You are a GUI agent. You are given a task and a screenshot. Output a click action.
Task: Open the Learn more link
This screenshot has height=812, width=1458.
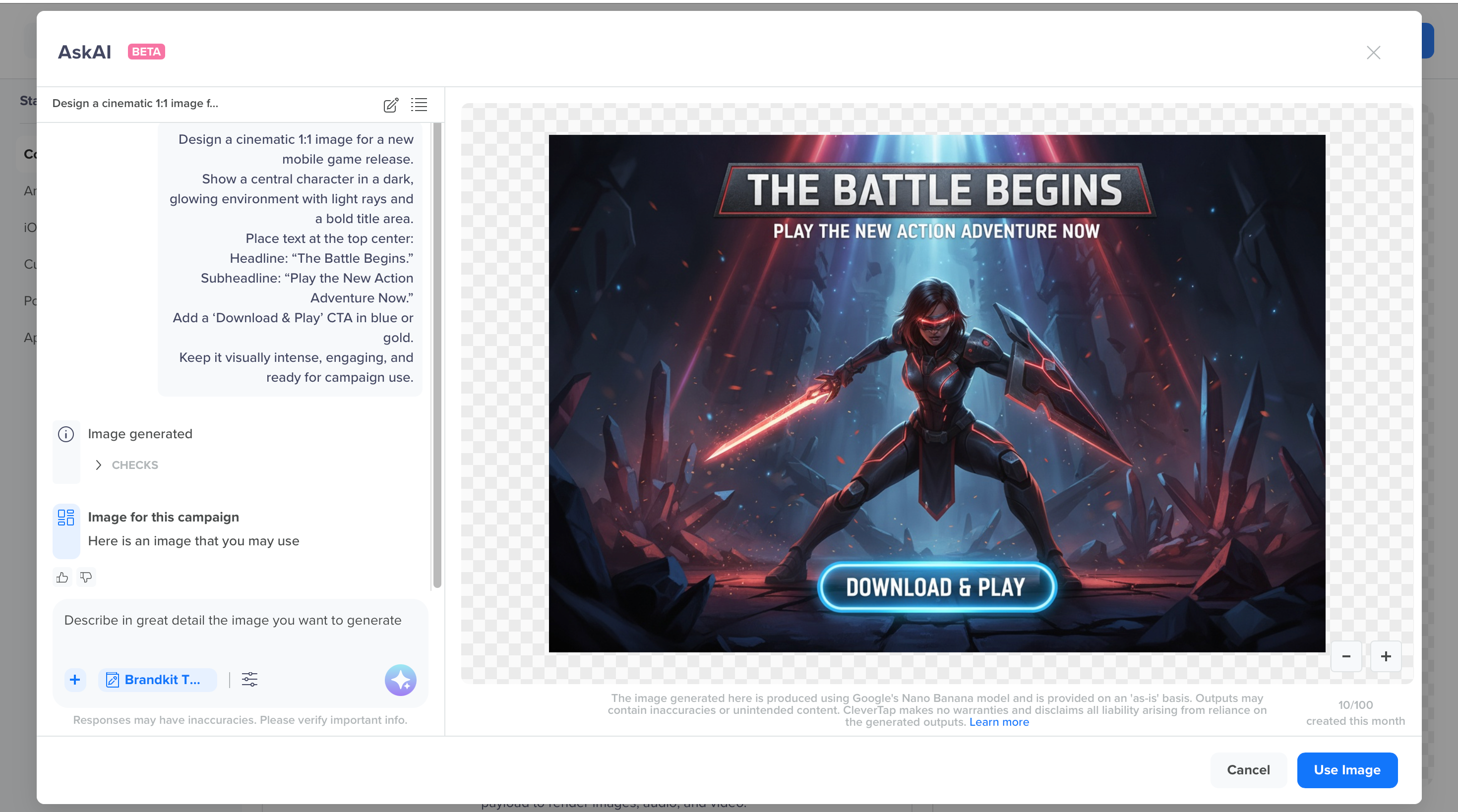point(999,722)
